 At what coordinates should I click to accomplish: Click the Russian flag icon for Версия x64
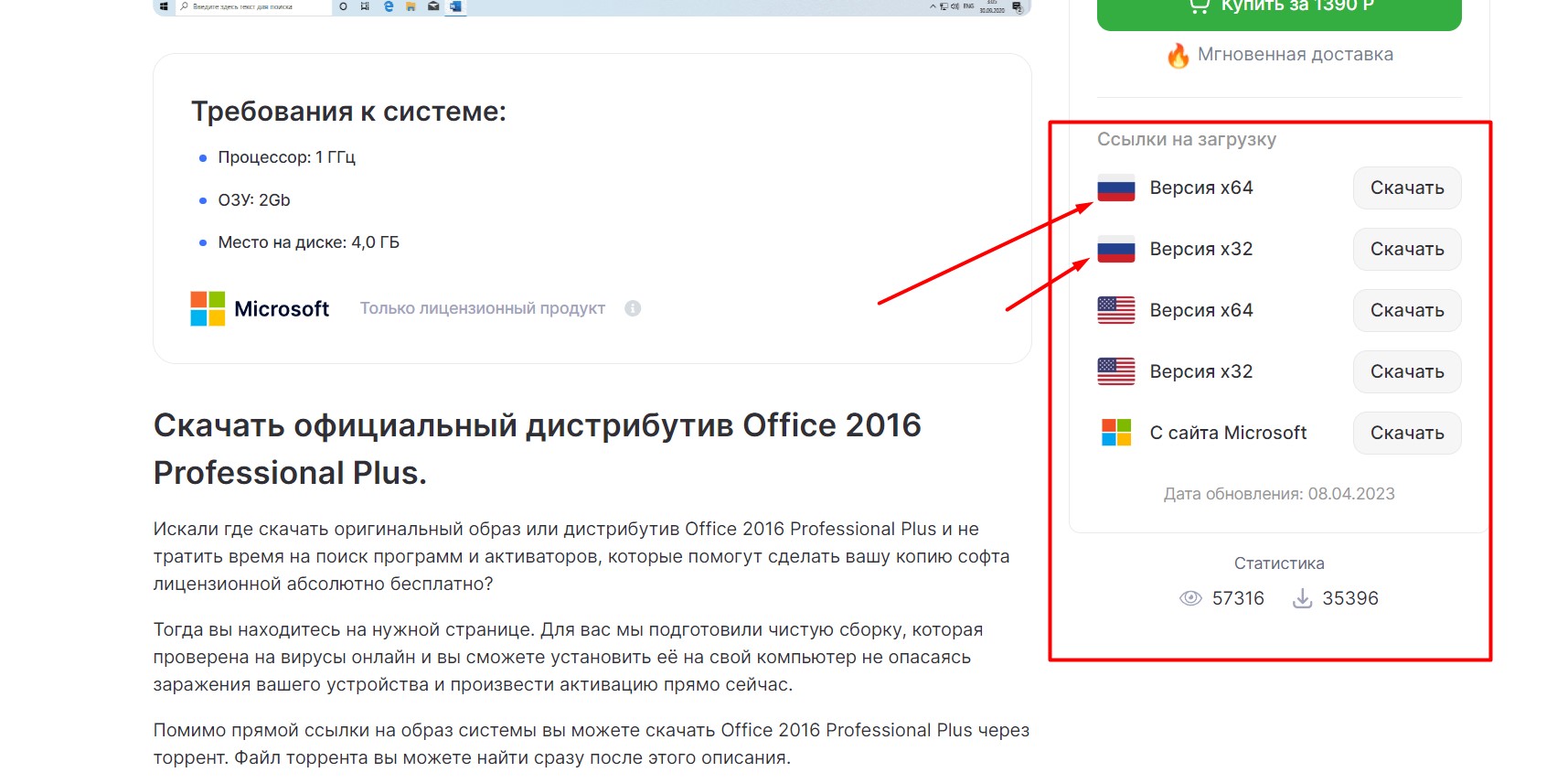click(x=1115, y=188)
